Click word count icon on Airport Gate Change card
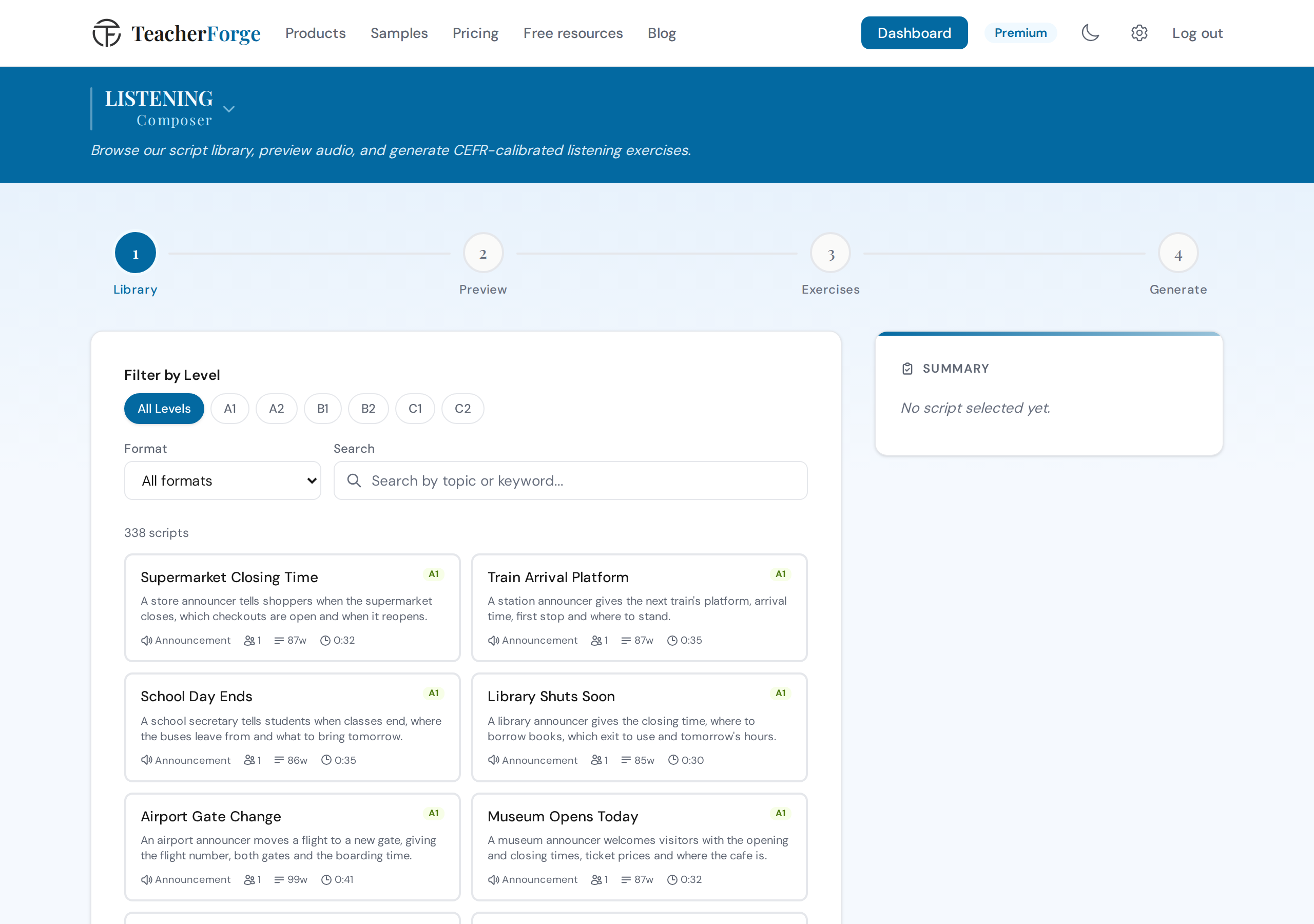 point(279,879)
